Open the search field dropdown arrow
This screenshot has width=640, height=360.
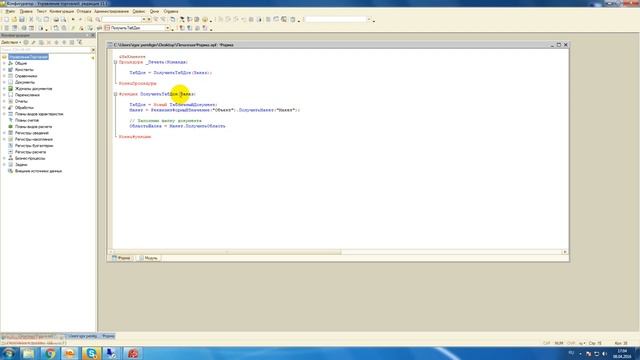pyautogui.click(x=144, y=20)
